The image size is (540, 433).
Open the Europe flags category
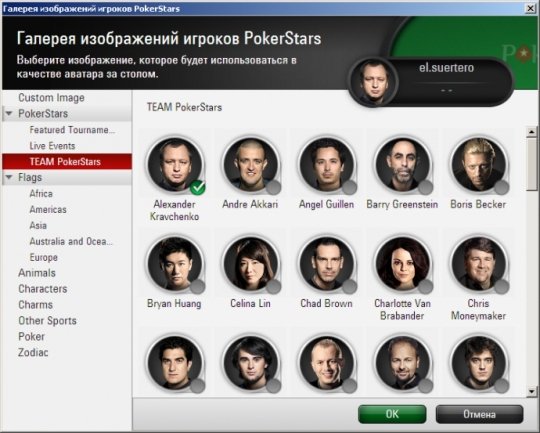pyautogui.click(x=43, y=257)
